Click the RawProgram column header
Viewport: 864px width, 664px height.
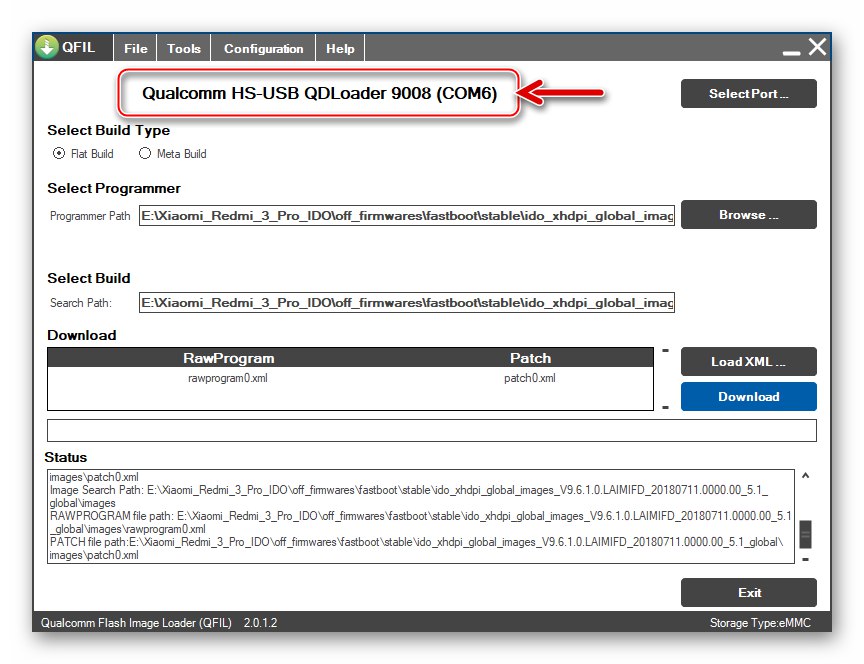pyautogui.click(x=228, y=358)
